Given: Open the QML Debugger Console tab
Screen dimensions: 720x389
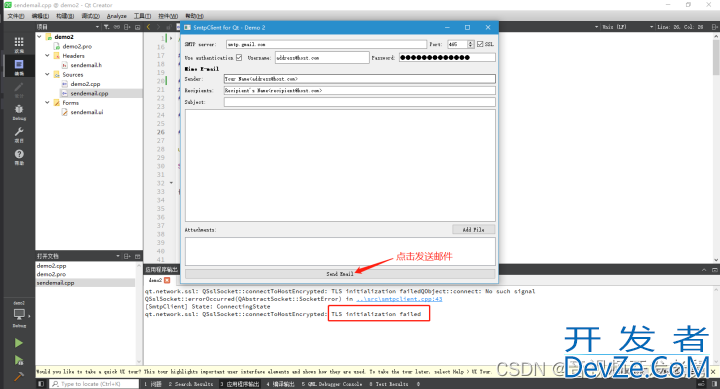Looking at the screenshot, I should tap(332, 384).
